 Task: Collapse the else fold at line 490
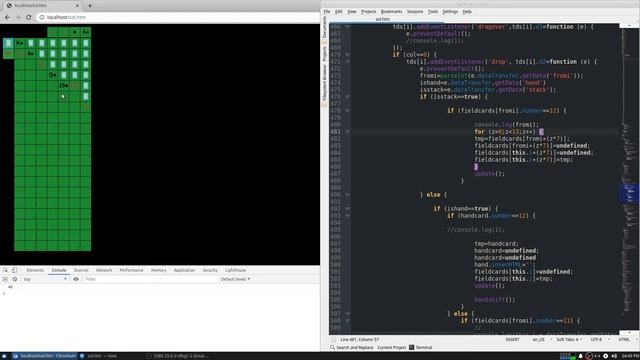347,195
